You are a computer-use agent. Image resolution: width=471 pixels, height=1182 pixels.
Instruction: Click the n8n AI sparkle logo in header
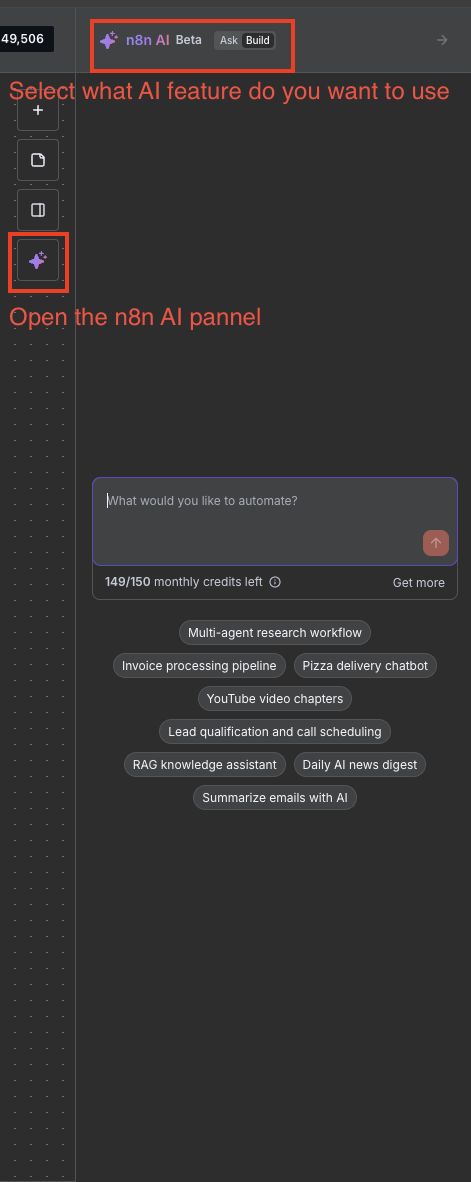109,41
